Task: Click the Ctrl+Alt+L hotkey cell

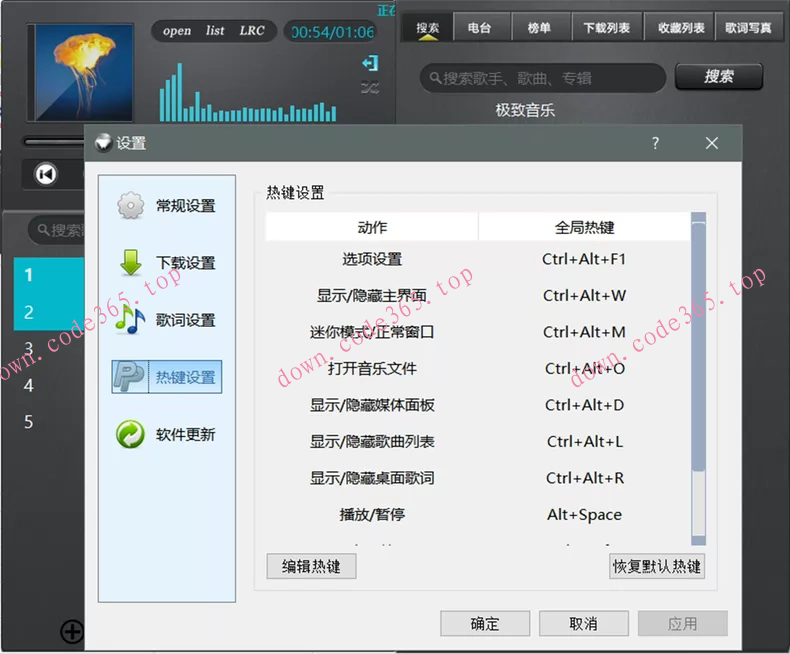Action: point(584,441)
